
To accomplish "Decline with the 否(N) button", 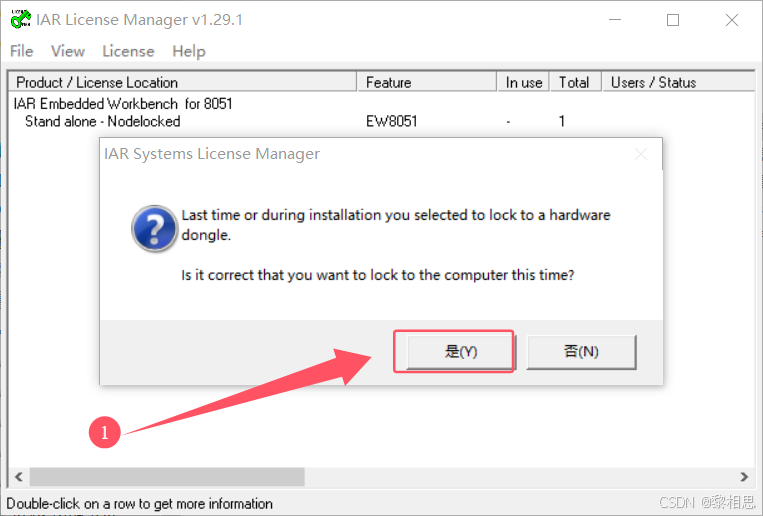I will click(581, 351).
